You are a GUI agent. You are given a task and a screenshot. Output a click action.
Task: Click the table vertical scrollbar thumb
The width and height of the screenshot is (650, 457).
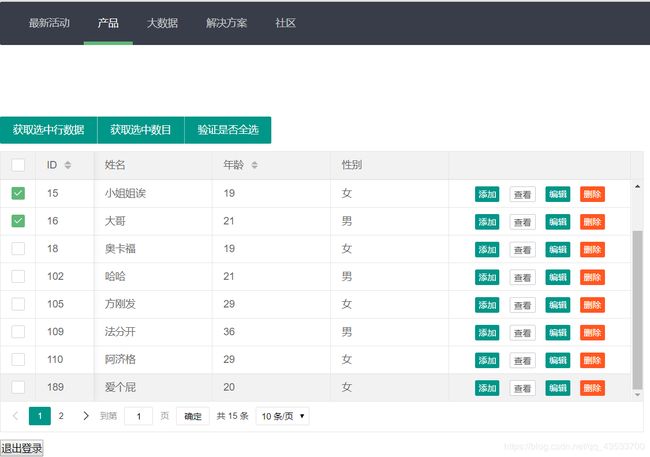coord(637,310)
